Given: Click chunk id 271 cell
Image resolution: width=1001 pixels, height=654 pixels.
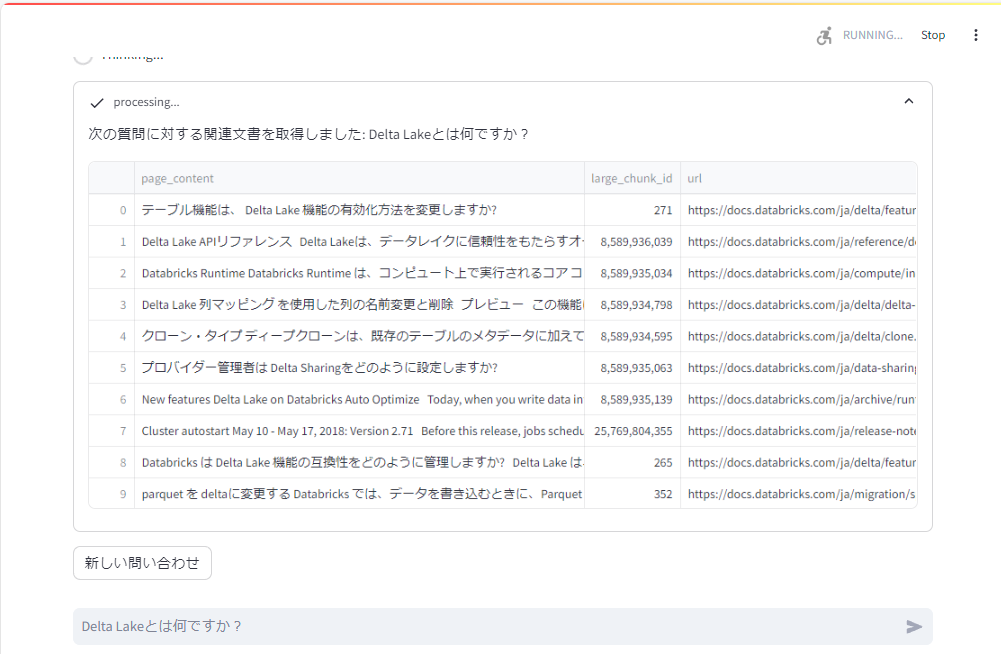Looking at the screenshot, I should tap(632, 210).
